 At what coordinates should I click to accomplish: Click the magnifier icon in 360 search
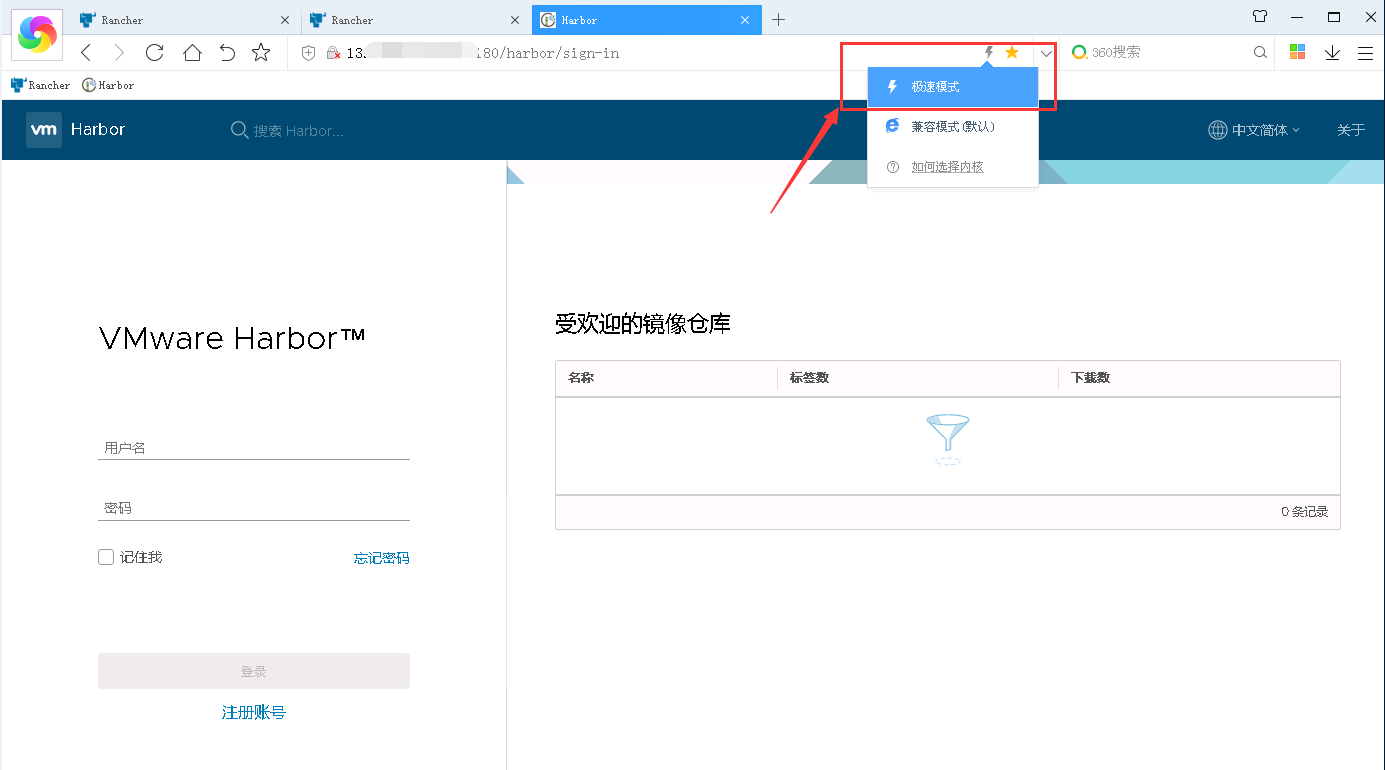pyautogui.click(x=1261, y=52)
